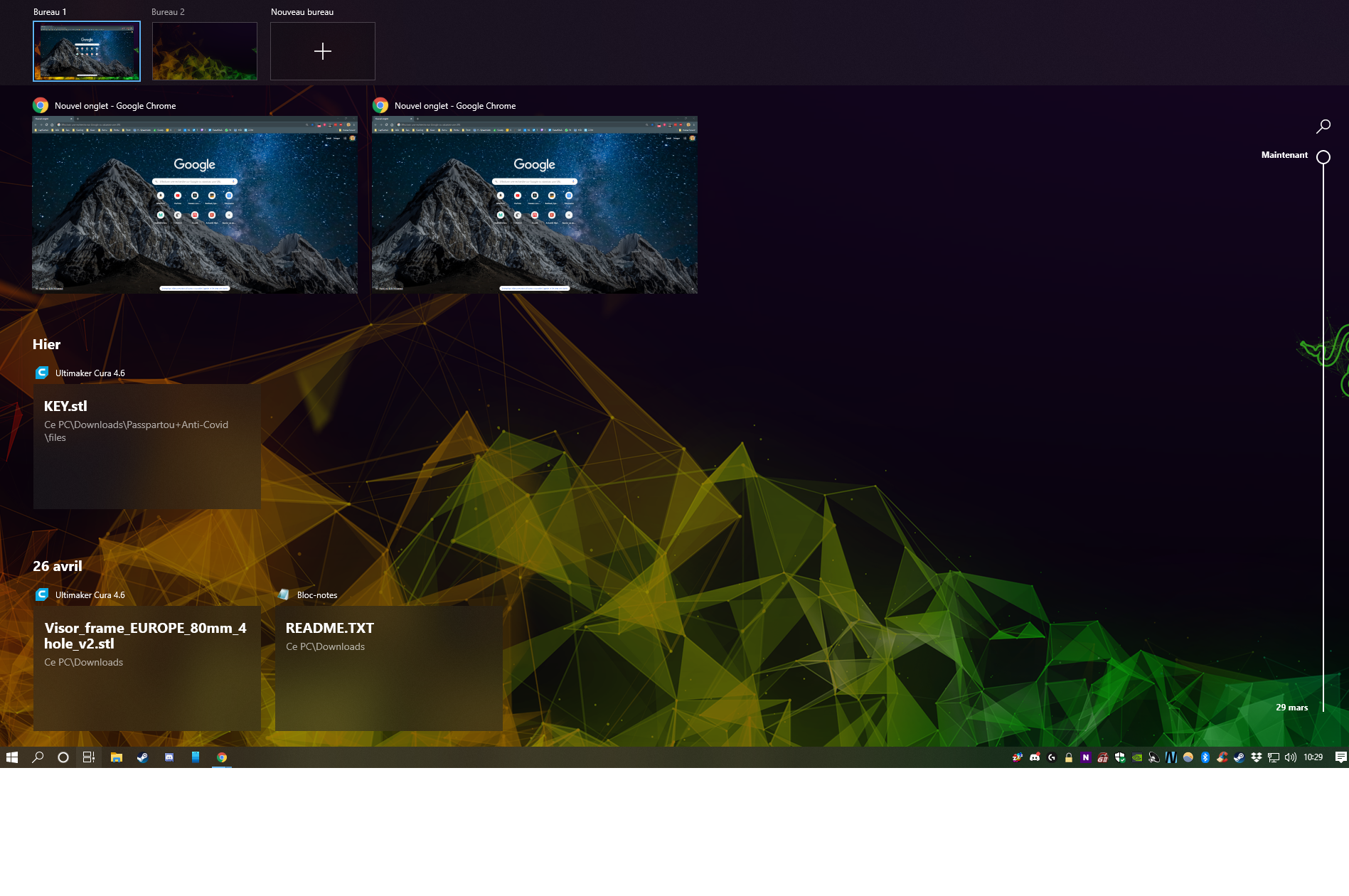The width and height of the screenshot is (1349, 896).
Task: Search the timeline with magnifier icon
Action: (x=1323, y=127)
